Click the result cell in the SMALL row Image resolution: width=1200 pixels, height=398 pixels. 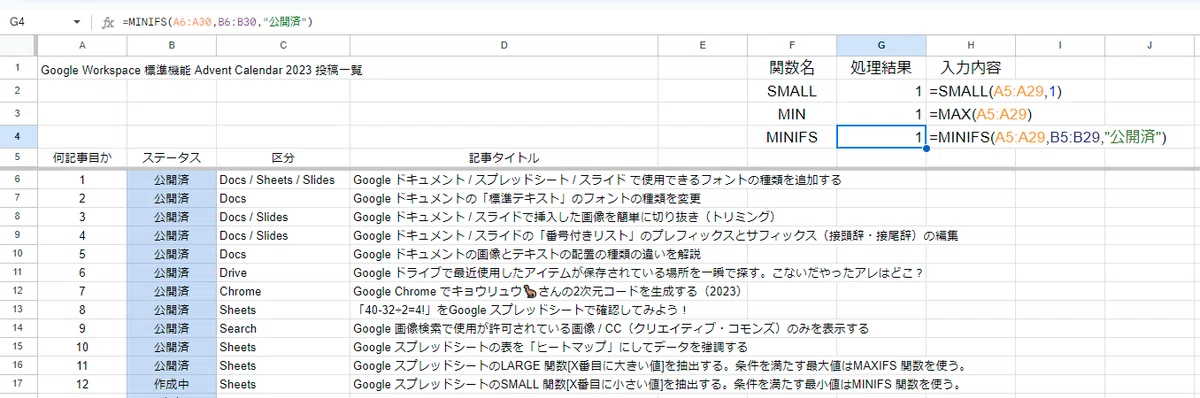tap(881, 91)
